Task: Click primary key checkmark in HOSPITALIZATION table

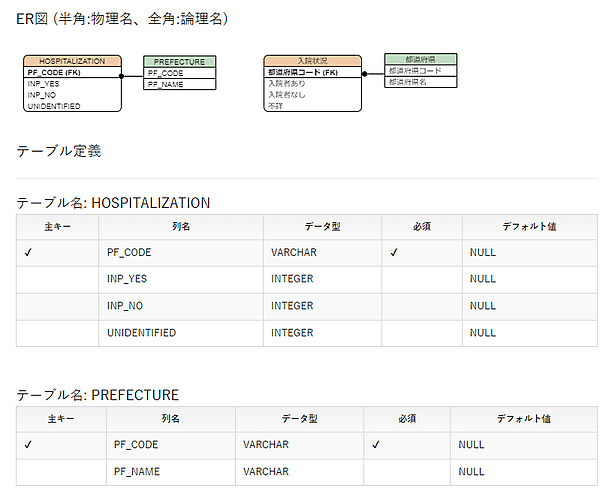Action: click(29, 253)
